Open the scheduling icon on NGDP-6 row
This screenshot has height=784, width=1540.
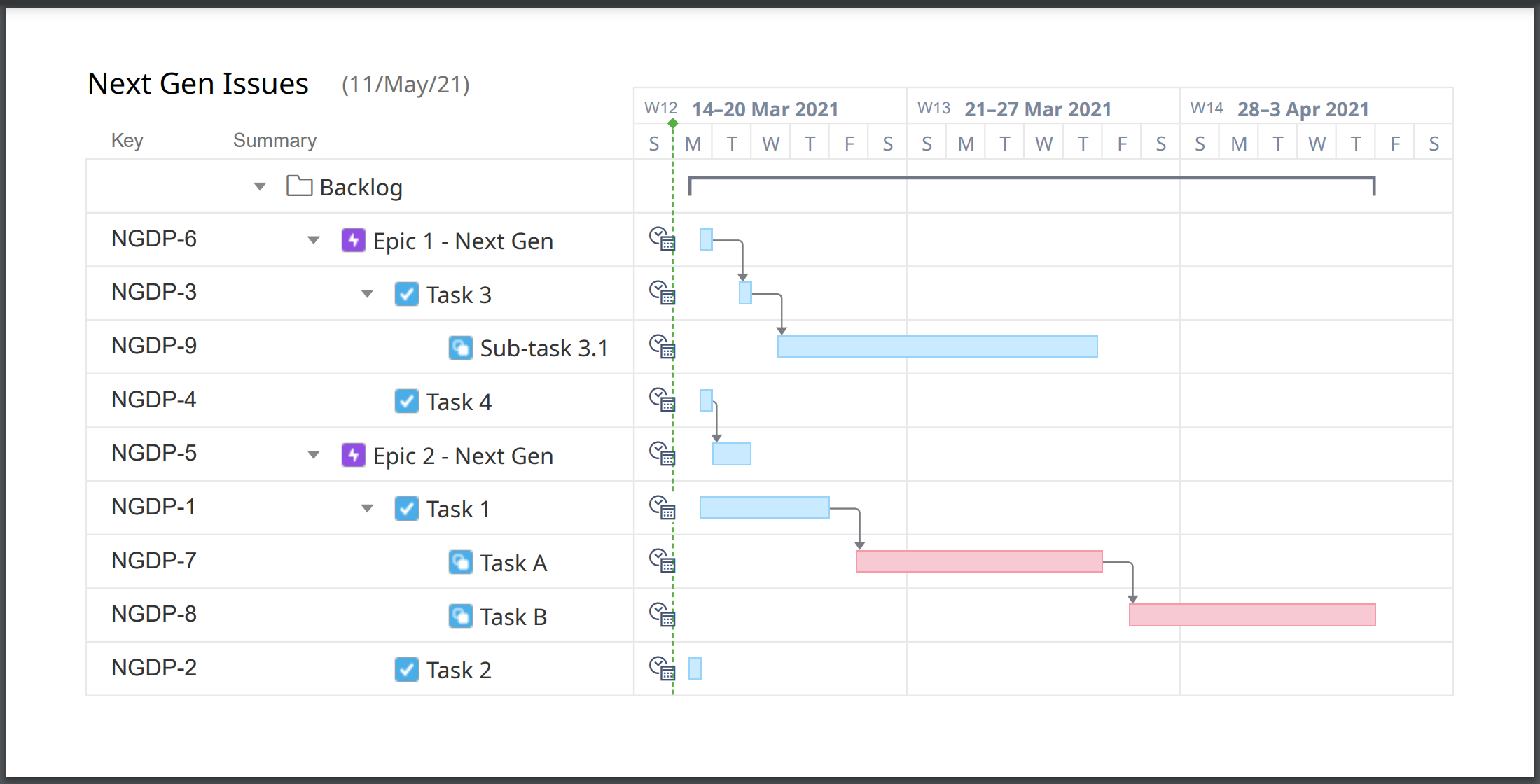pos(661,240)
